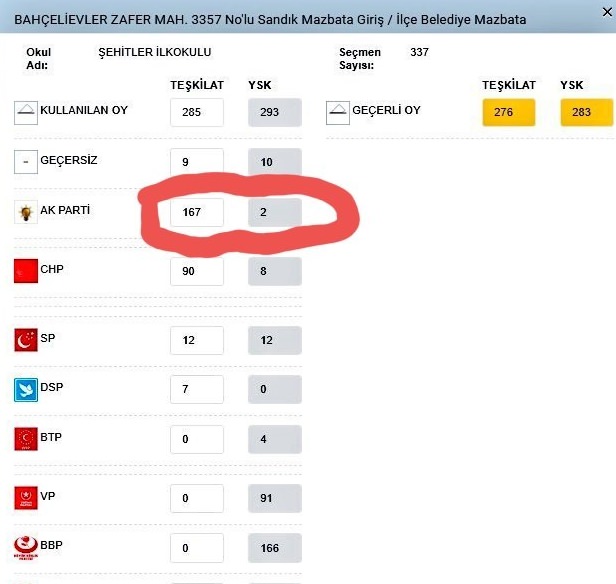Click the DSP TEŞKİLAT vote field
This screenshot has width=616, height=584.
tap(196, 389)
